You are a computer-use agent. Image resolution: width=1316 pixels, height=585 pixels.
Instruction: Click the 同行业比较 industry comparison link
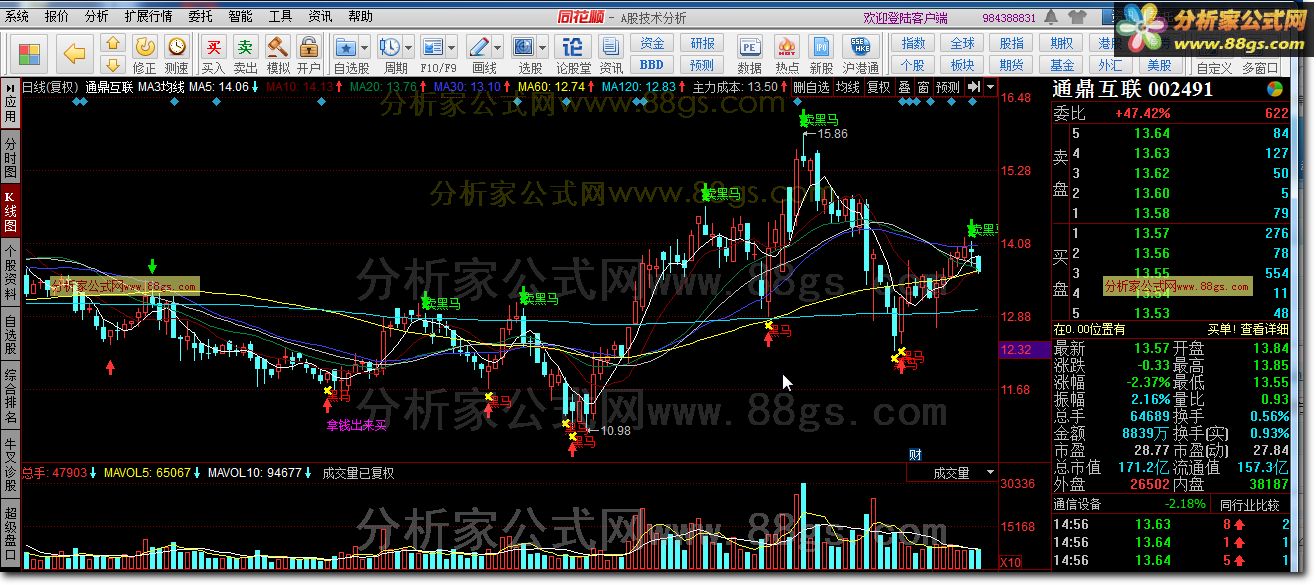(1250, 504)
